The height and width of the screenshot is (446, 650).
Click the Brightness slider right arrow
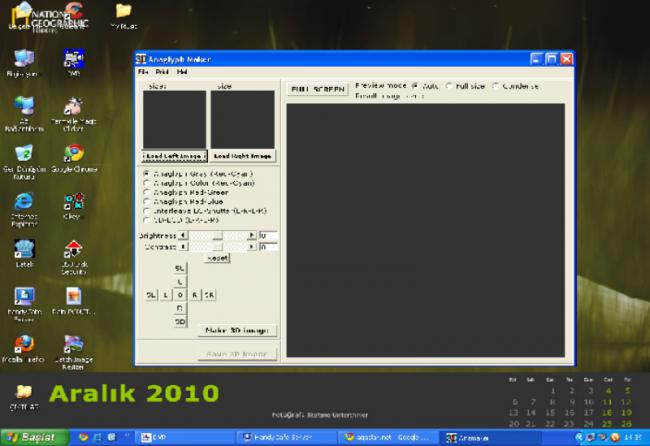tap(251, 235)
